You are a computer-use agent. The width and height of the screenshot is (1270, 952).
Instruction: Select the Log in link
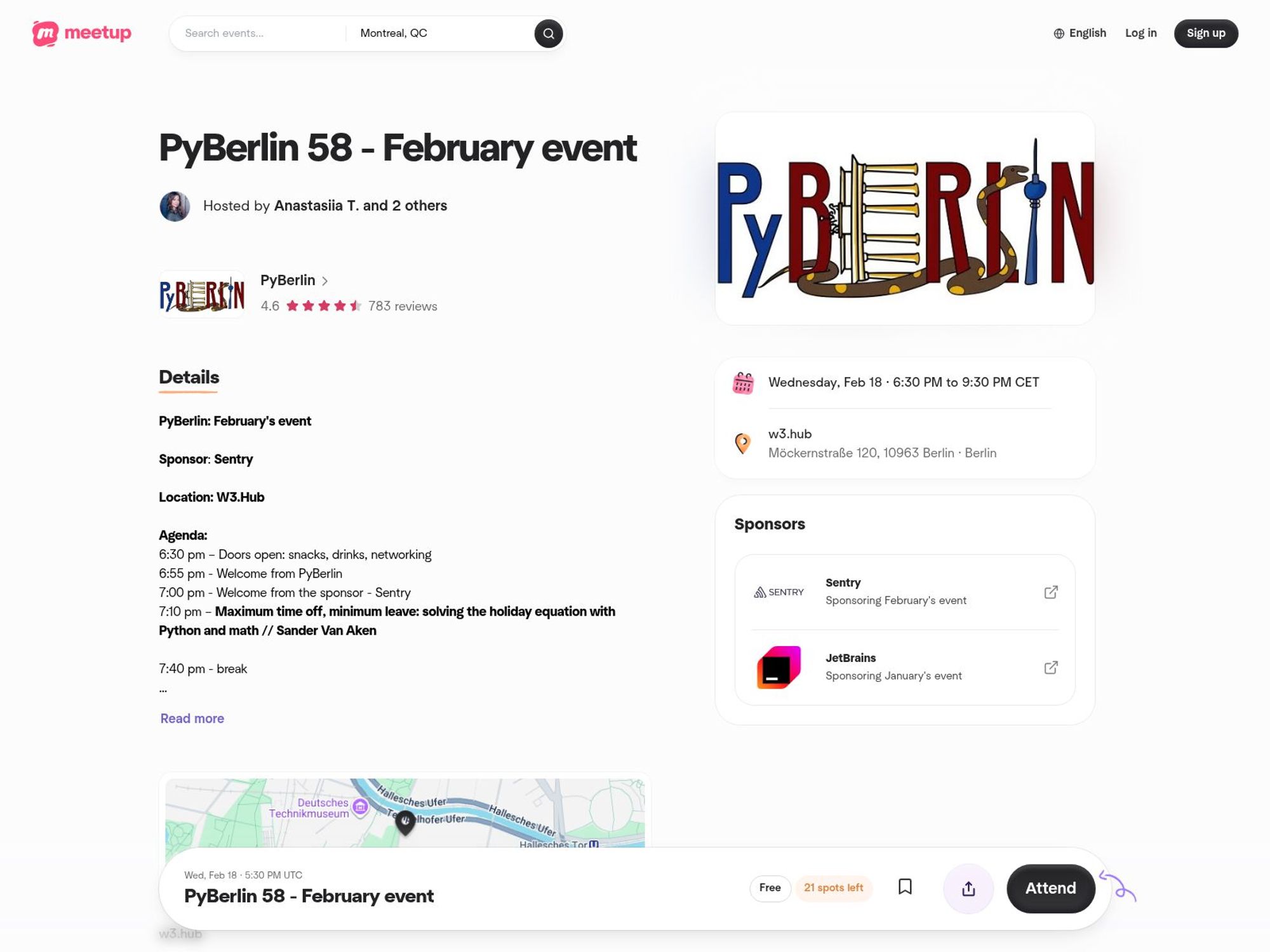pyautogui.click(x=1140, y=32)
